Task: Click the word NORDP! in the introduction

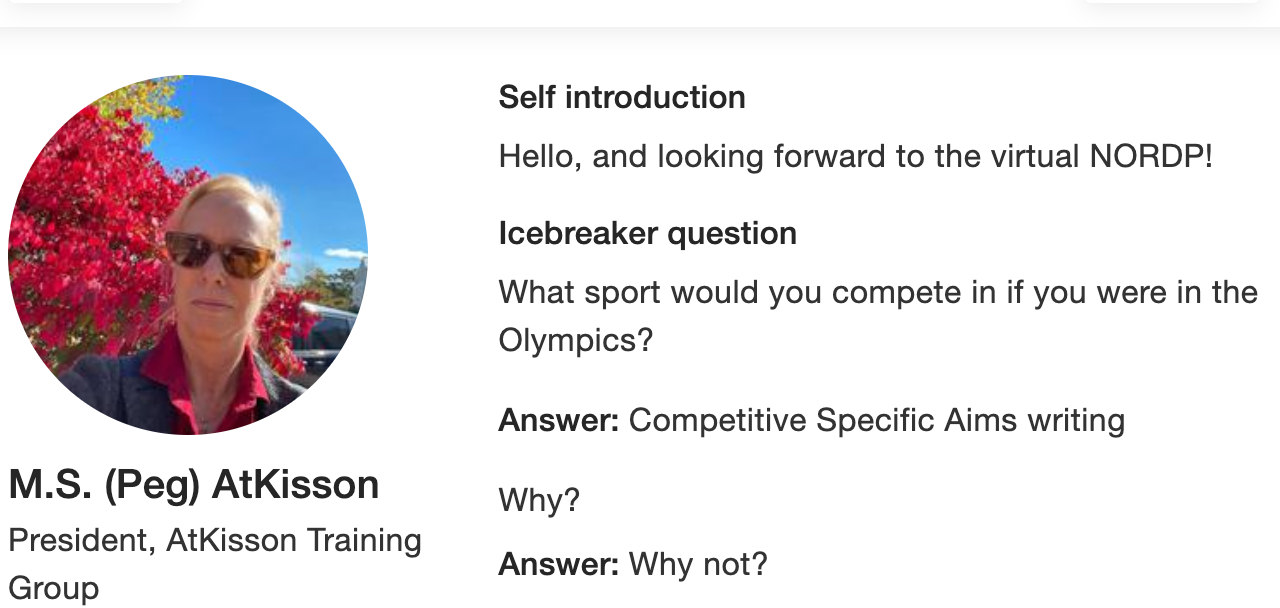Action: click(x=1150, y=156)
